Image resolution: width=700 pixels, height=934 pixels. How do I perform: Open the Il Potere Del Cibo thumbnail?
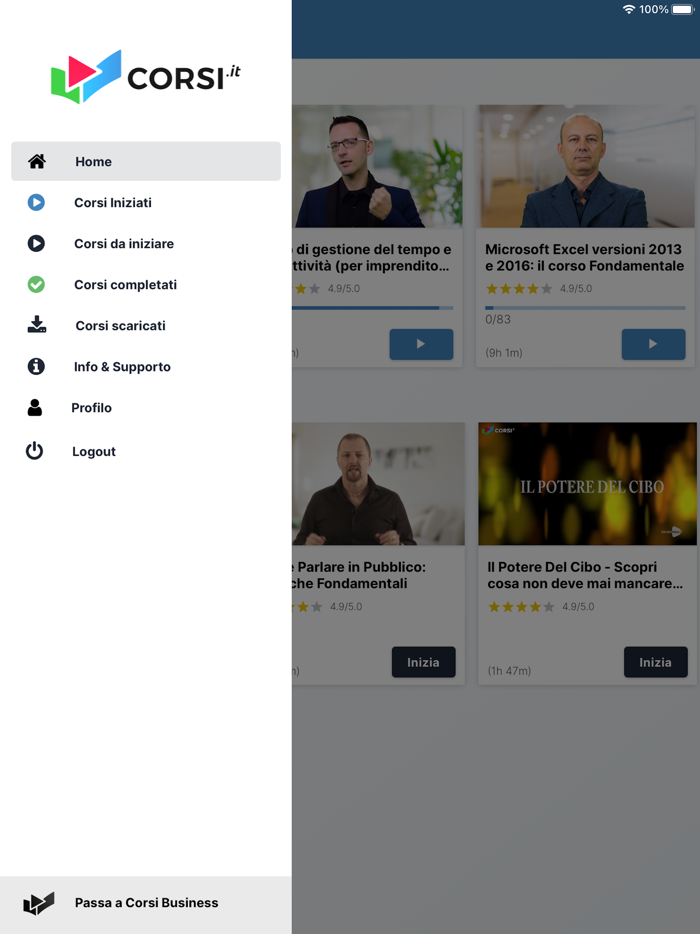587,484
